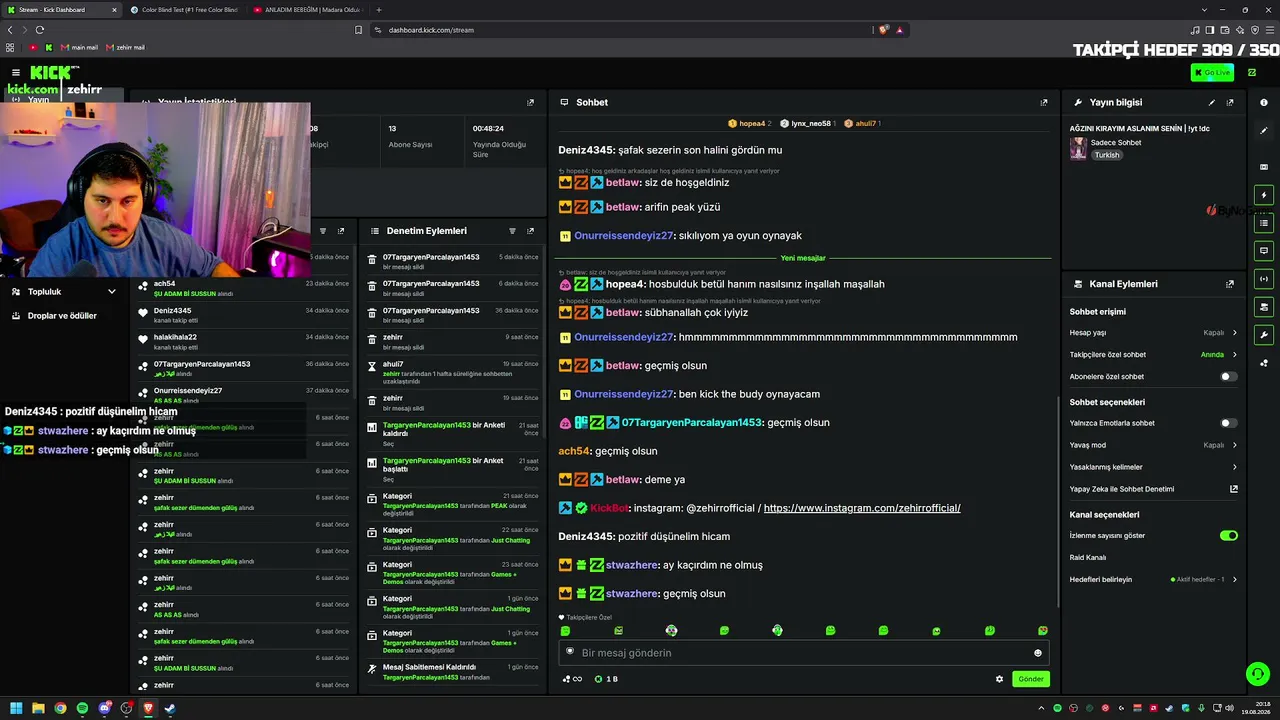Image resolution: width=1280 pixels, height=720 pixels.
Task: Open the green support chat bubble
Action: click(x=1258, y=674)
